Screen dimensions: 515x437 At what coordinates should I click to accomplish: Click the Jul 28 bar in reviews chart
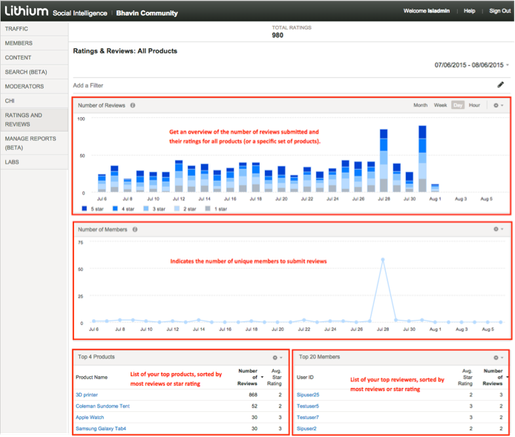tap(384, 160)
